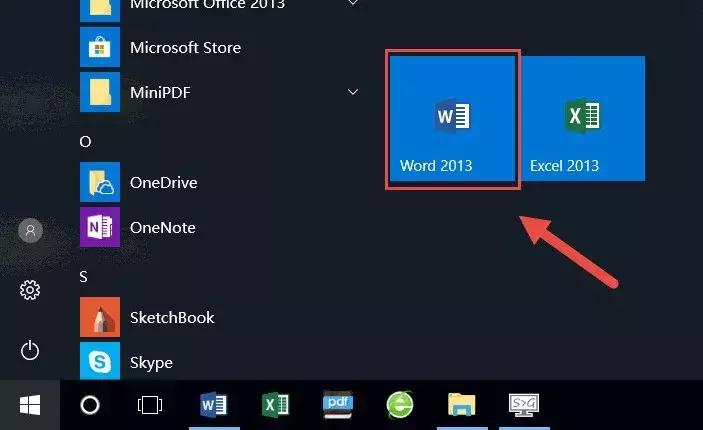The height and width of the screenshot is (430, 703).
Task: Jump via the letter O header
Action: pos(85,142)
